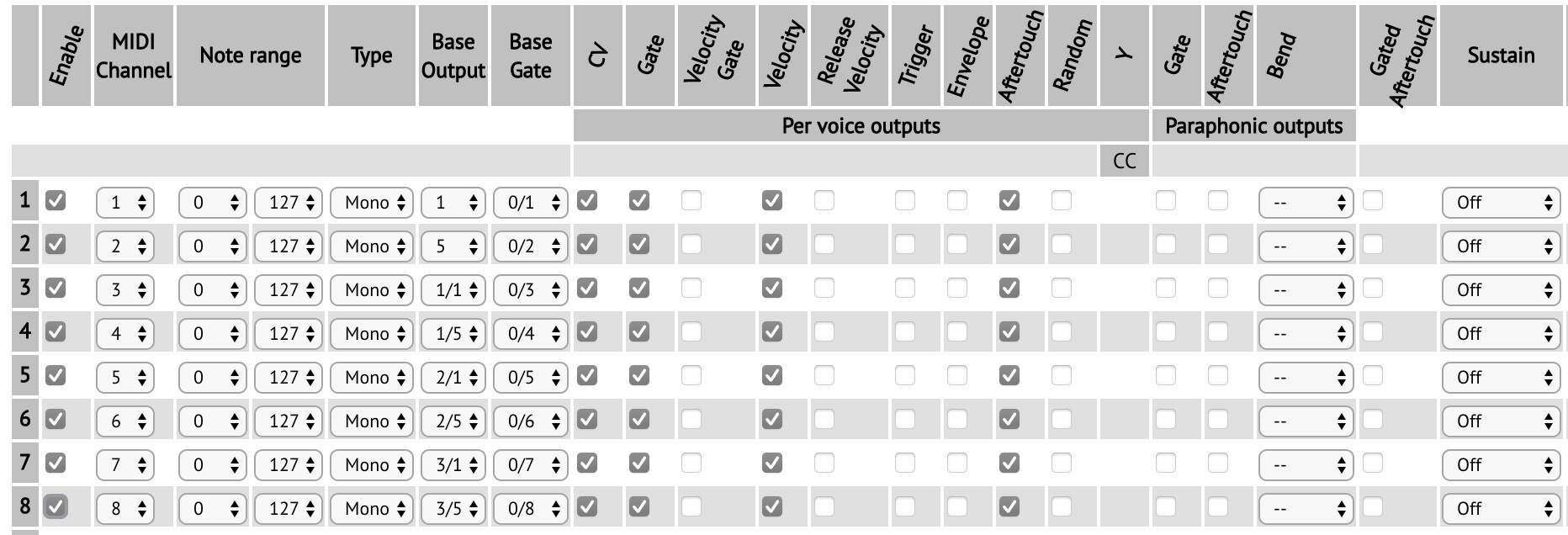Open the lower note range 0 selector on row 3
This screenshot has height=535, width=1568.
tap(212, 290)
